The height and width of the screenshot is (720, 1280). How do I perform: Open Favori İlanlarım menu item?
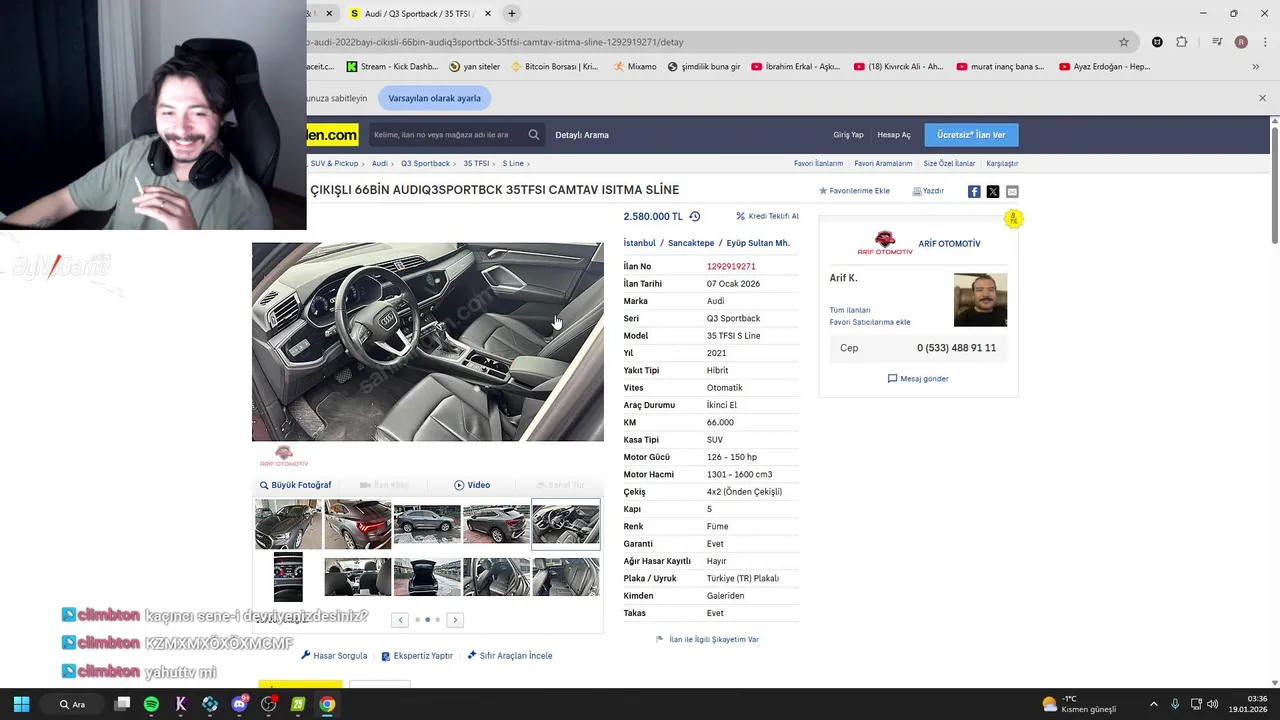(818, 163)
